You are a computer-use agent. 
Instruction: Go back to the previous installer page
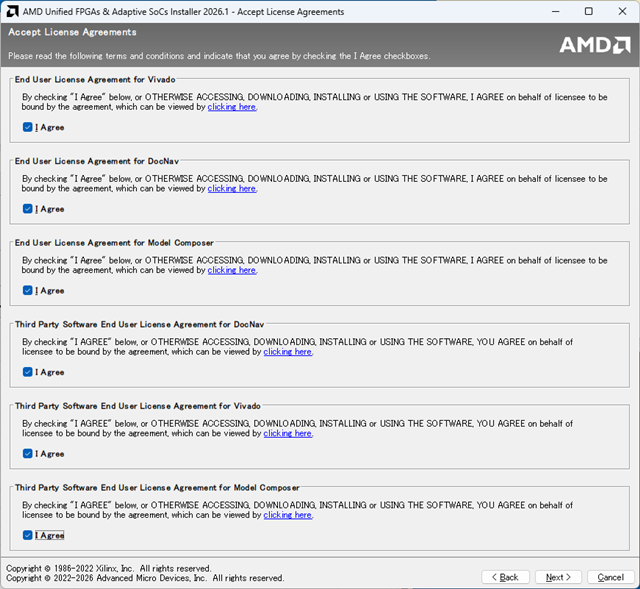(x=505, y=577)
